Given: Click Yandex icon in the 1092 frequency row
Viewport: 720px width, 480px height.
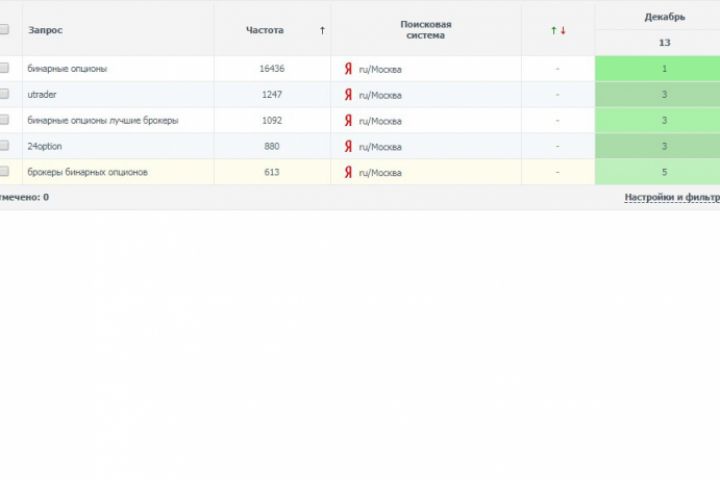Looking at the screenshot, I should (x=348, y=120).
